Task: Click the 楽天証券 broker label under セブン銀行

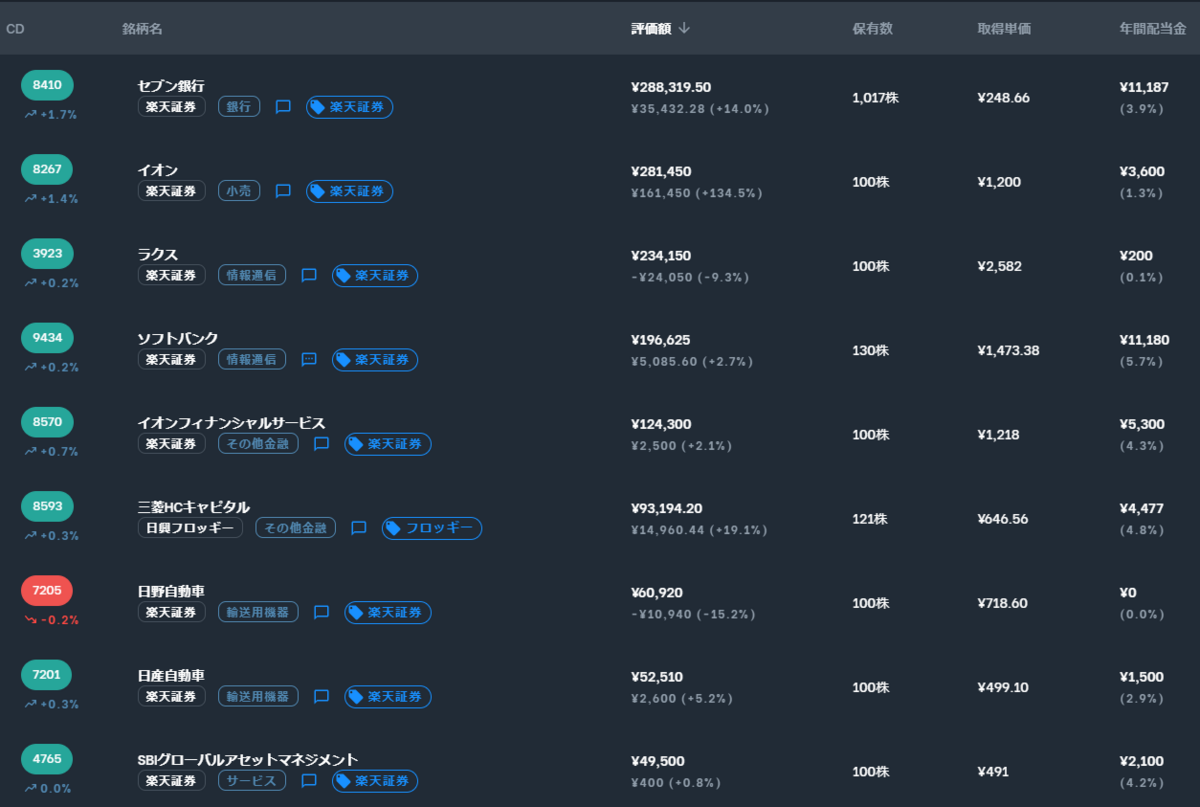Action: point(171,107)
